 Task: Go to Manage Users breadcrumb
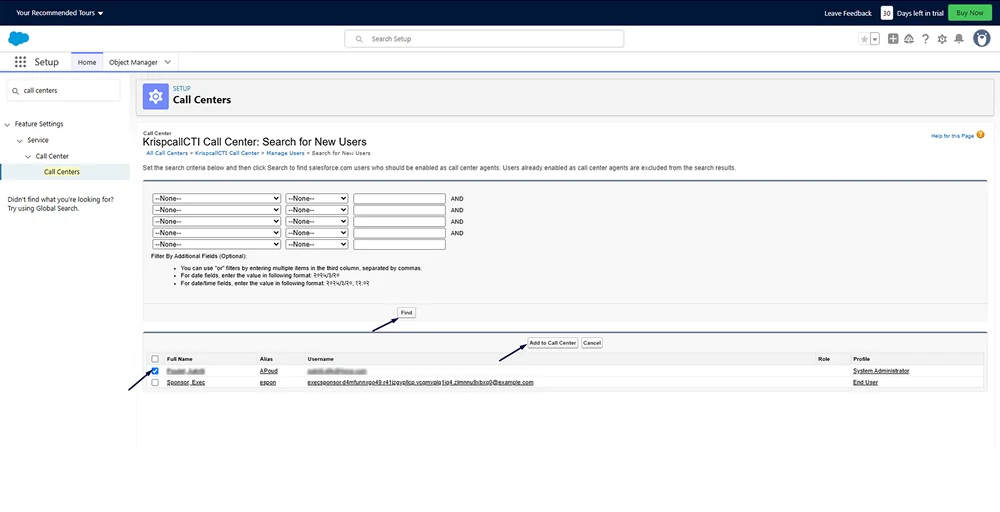click(x=285, y=153)
